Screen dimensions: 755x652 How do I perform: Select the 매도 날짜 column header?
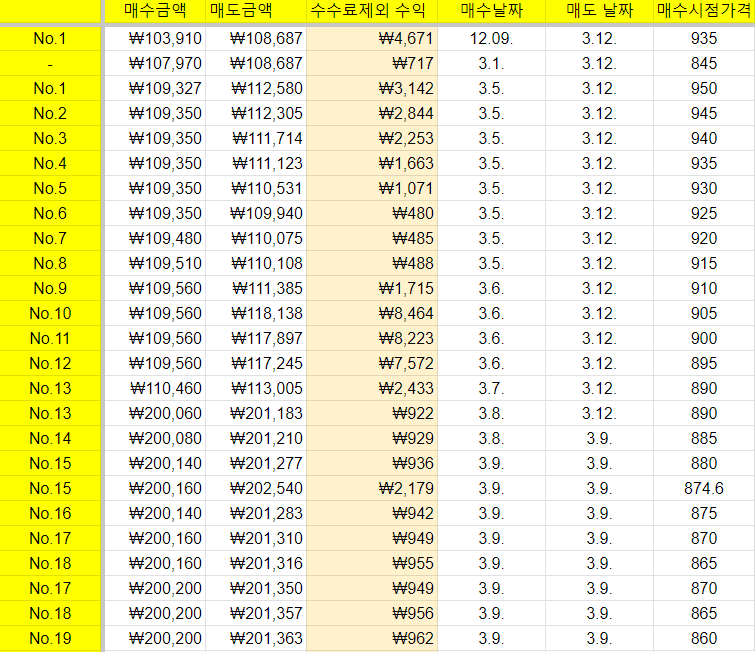[x=599, y=11]
